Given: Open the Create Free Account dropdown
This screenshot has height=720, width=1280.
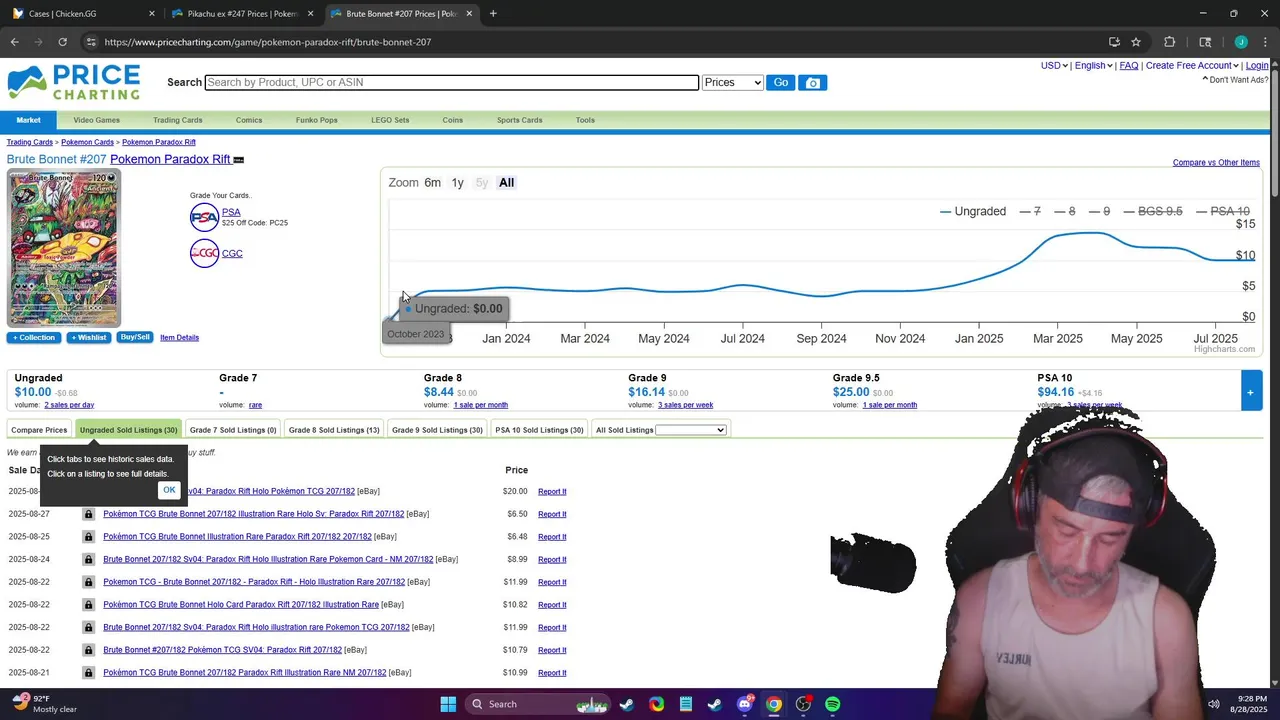Looking at the screenshot, I should click(1192, 65).
